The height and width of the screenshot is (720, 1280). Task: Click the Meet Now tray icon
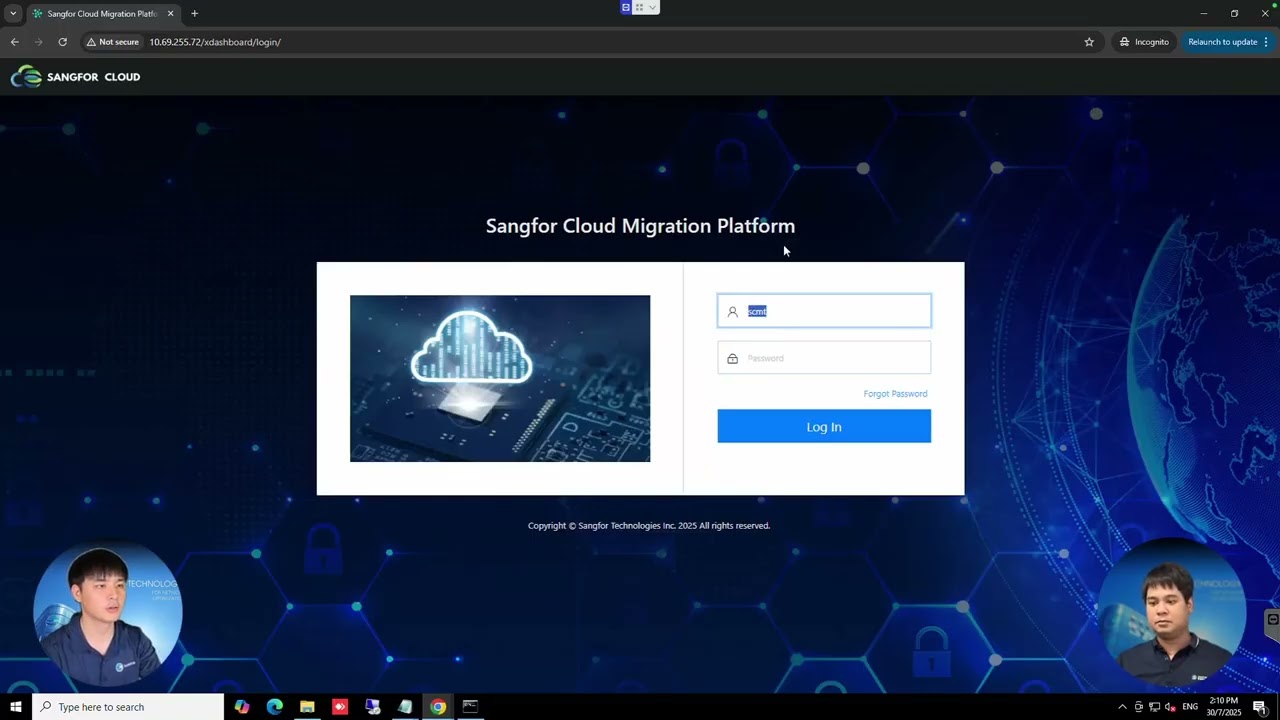[1138, 707]
